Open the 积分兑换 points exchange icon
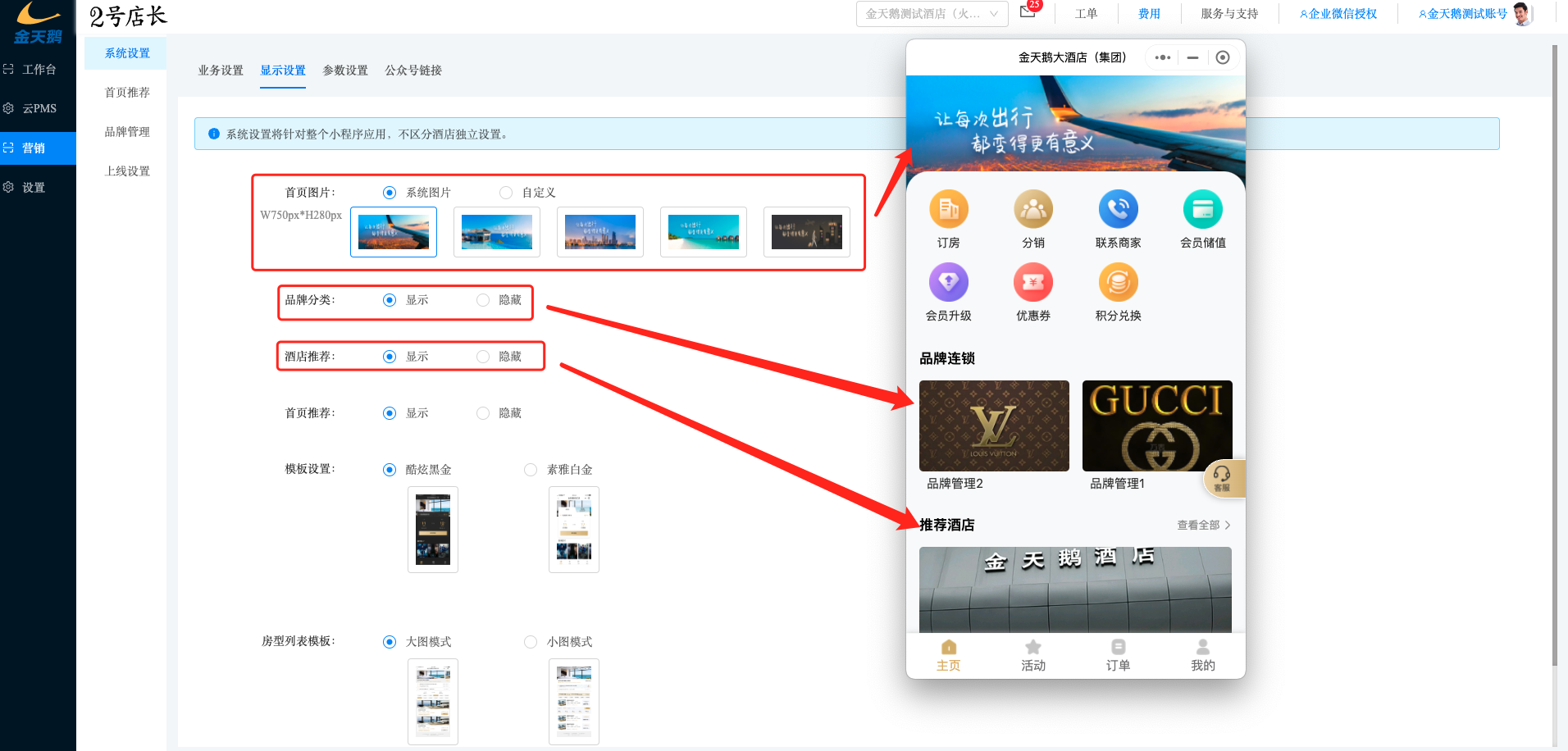 [1119, 283]
